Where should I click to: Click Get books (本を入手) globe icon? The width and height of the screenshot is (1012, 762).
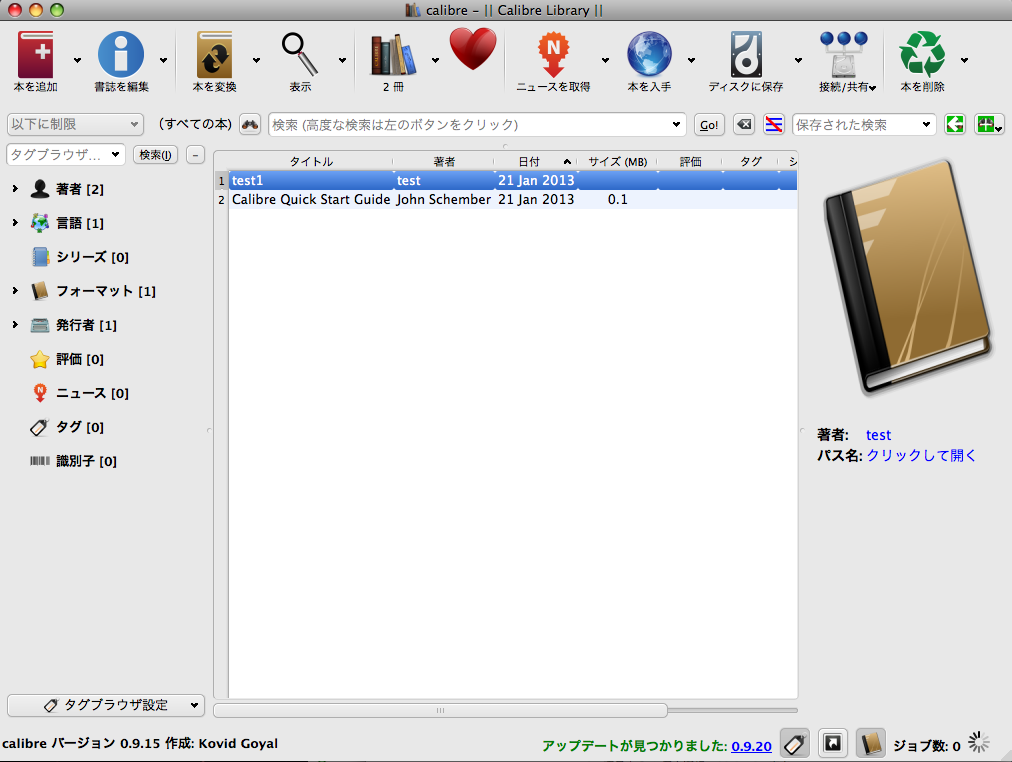tap(649, 55)
